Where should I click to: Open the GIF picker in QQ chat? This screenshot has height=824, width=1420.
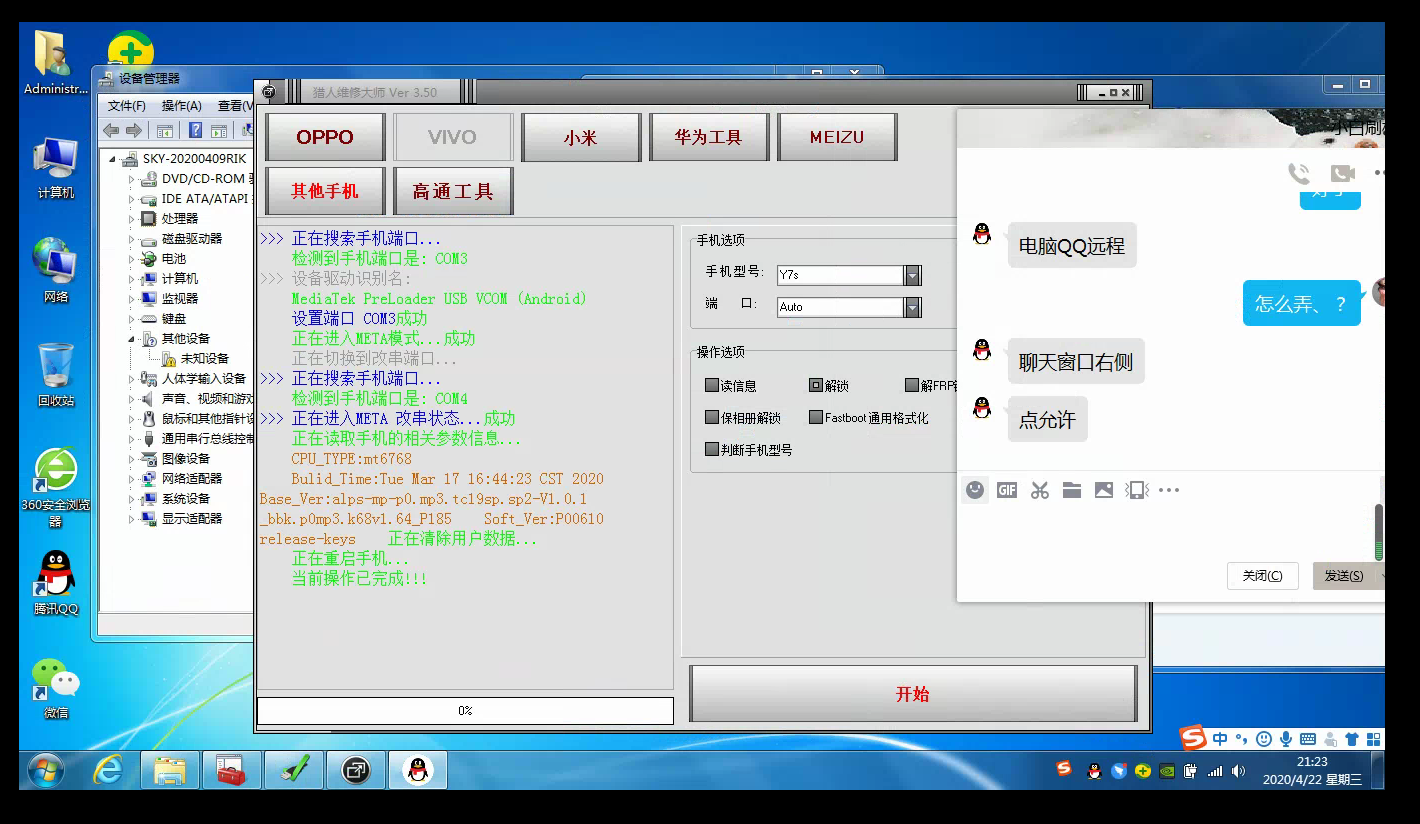pos(1007,490)
